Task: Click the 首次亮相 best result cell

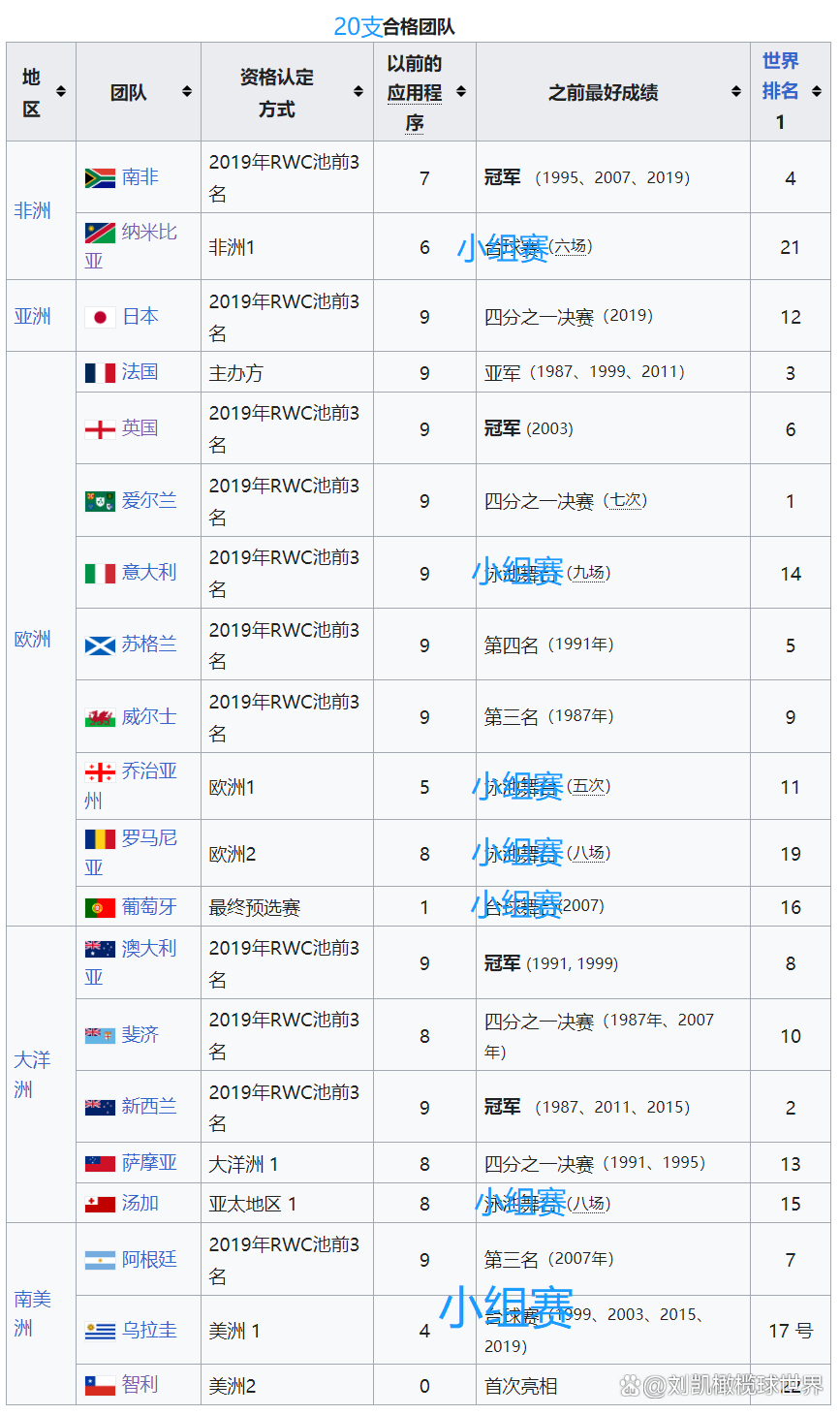Action: (613, 1385)
